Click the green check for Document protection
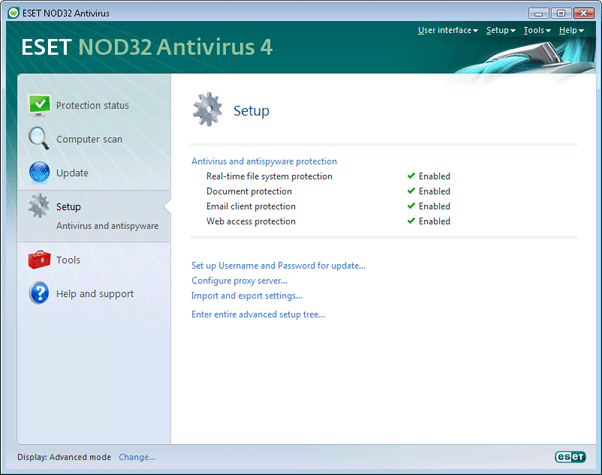Screen dimensions: 602x475 click(411, 191)
